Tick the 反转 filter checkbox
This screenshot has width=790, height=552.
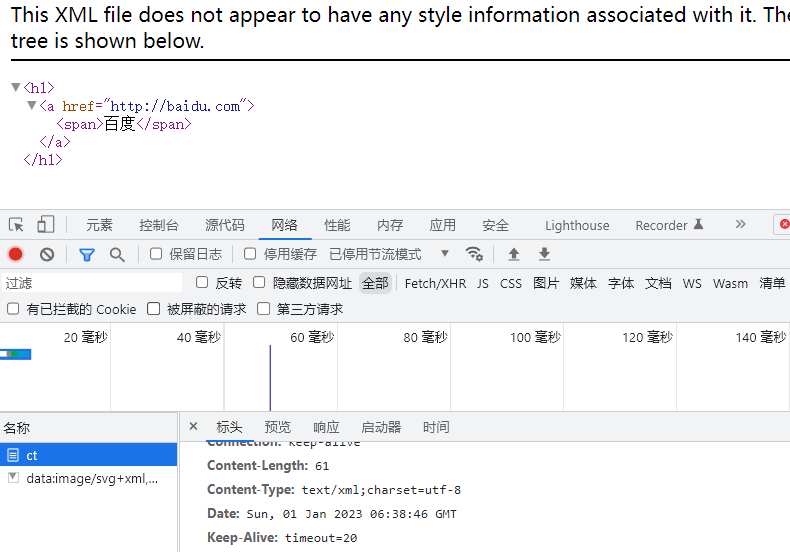coord(202,283)
